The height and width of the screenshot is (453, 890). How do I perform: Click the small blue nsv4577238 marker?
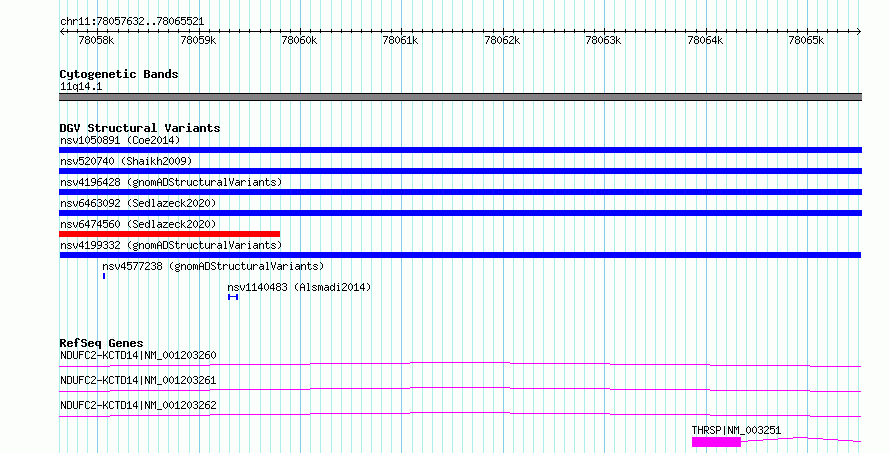point(104,276)
